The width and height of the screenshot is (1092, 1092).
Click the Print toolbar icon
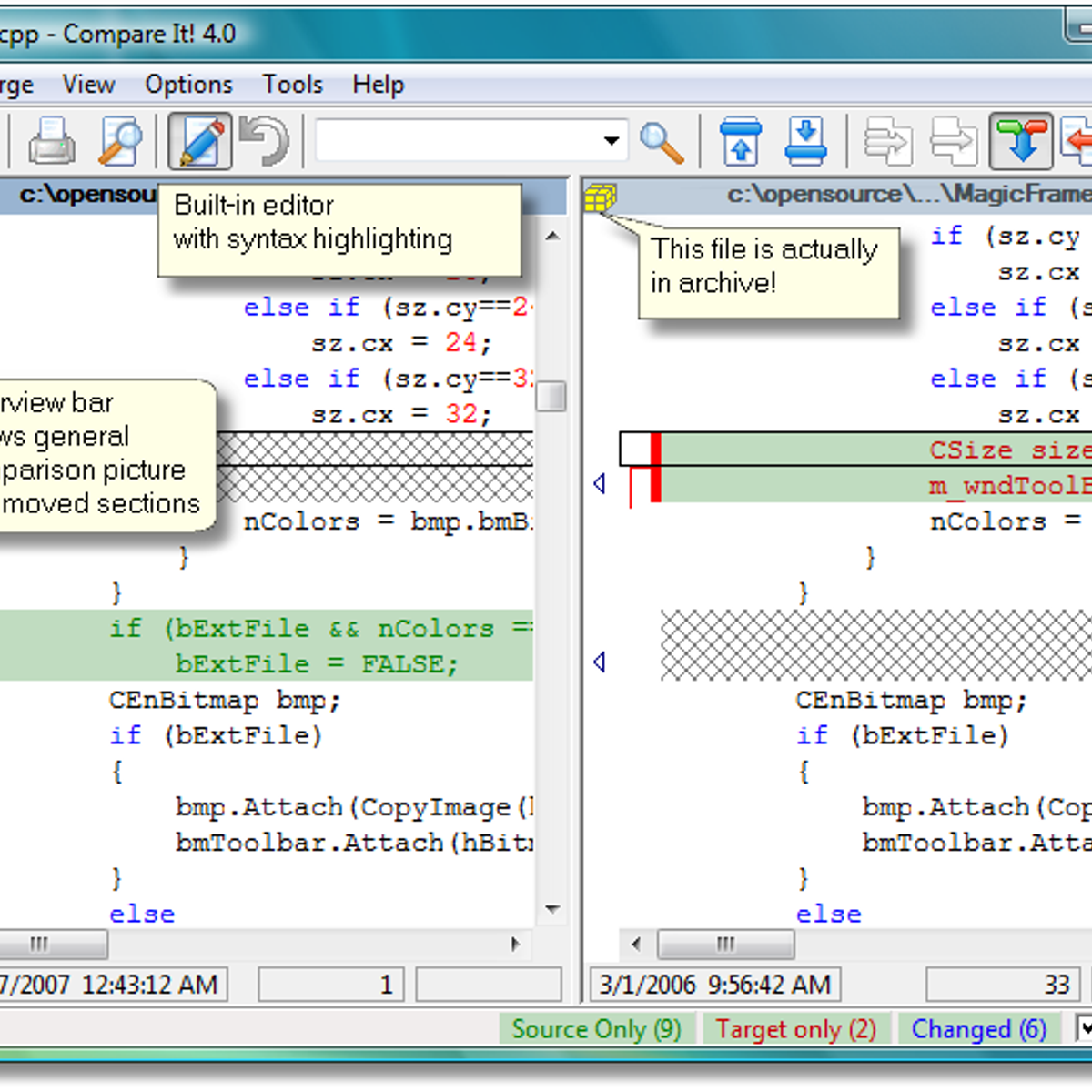[52, 142]
